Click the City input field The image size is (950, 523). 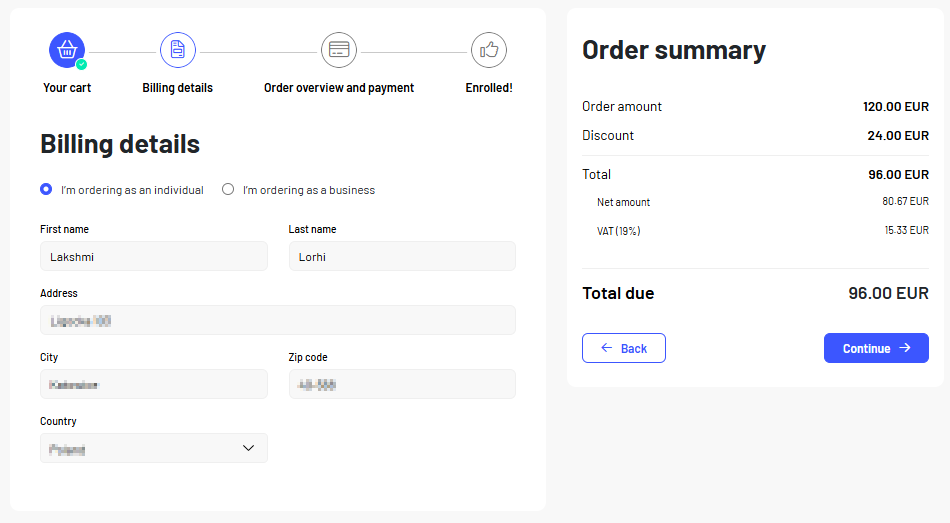point(154,384)
